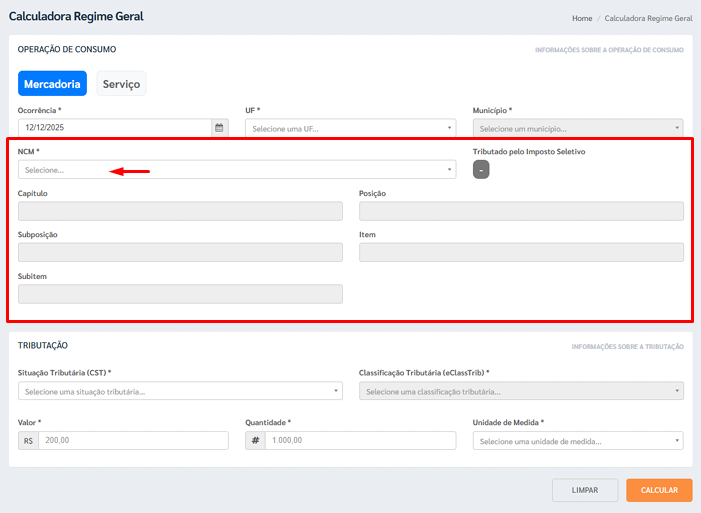Open the NCM selection dropdown

point(236,170)
